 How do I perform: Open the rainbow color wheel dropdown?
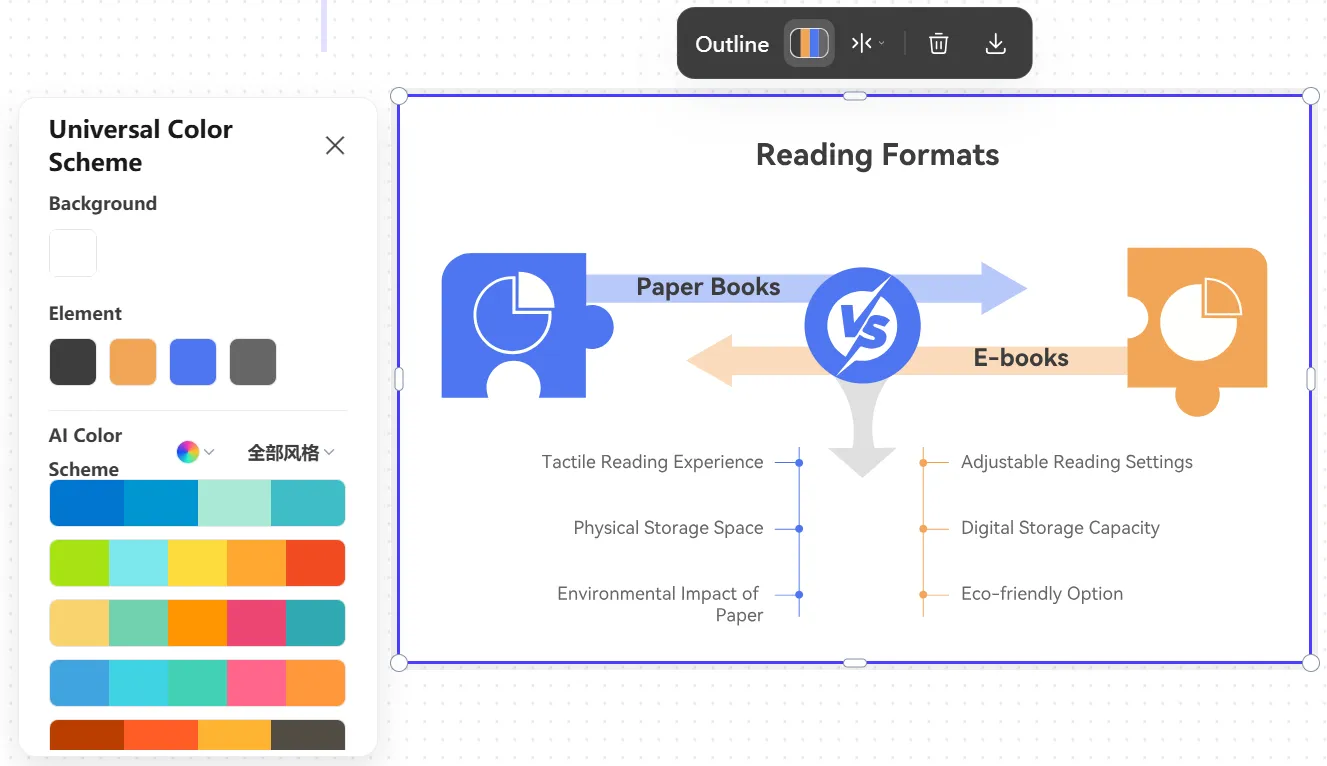pos(195,452)
